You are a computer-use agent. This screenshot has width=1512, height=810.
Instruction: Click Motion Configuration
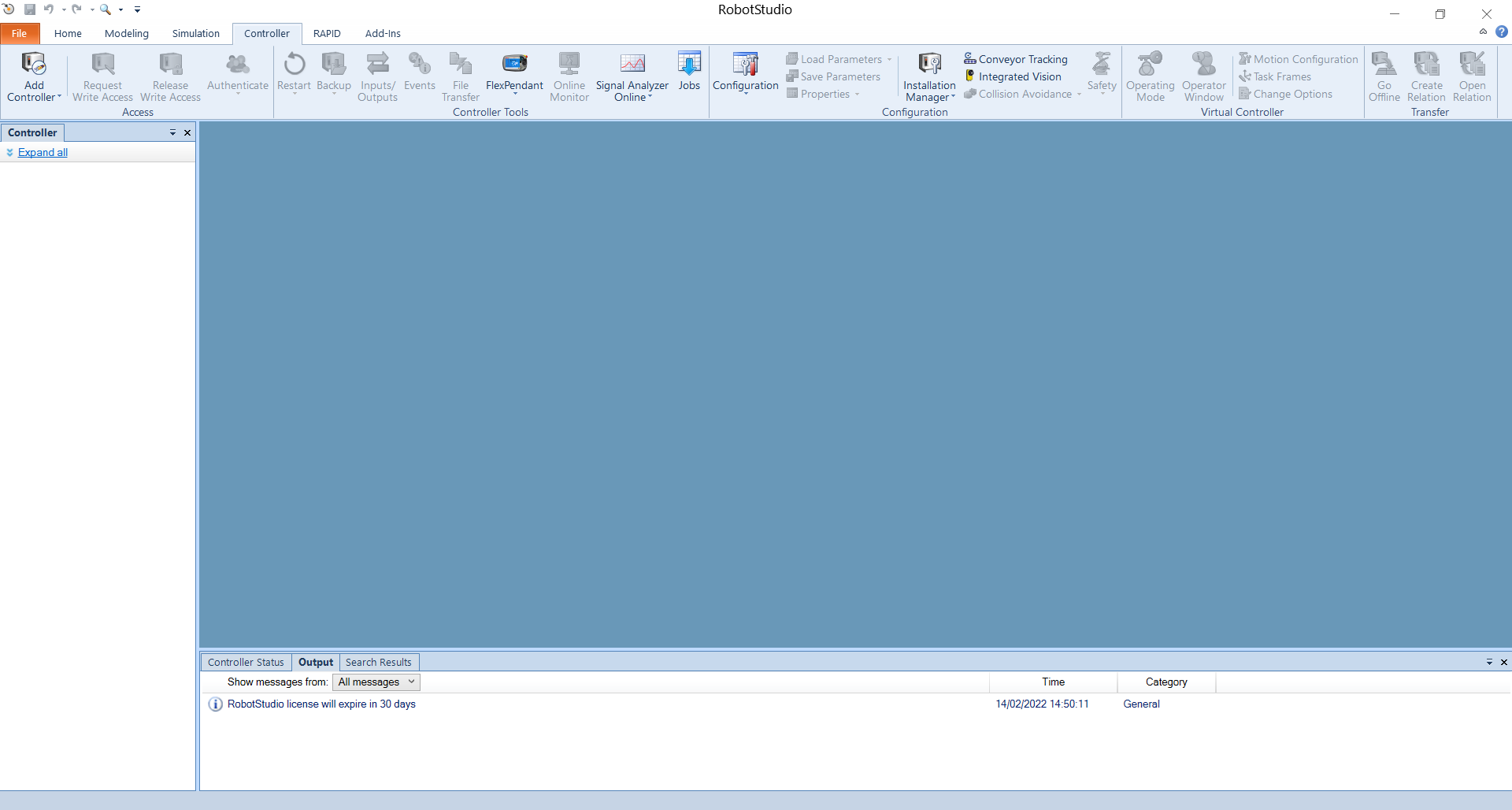(x=1298, y=59)
